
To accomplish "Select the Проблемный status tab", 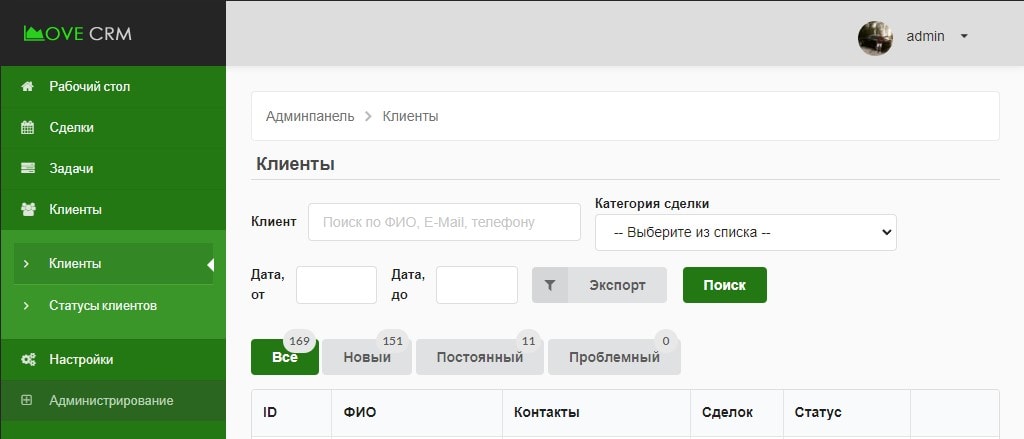I will pyautogui.click(x=615, y=357).
